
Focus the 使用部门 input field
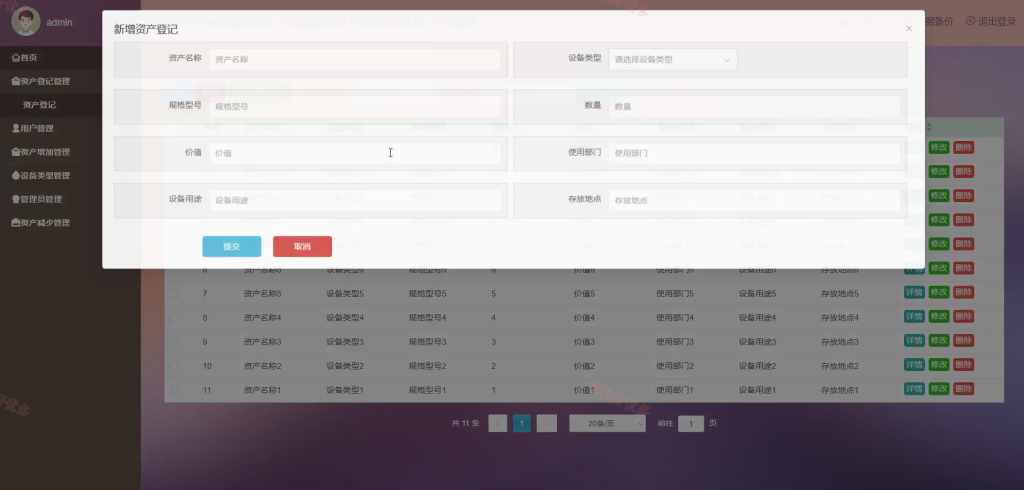click(x=754, y=154)
